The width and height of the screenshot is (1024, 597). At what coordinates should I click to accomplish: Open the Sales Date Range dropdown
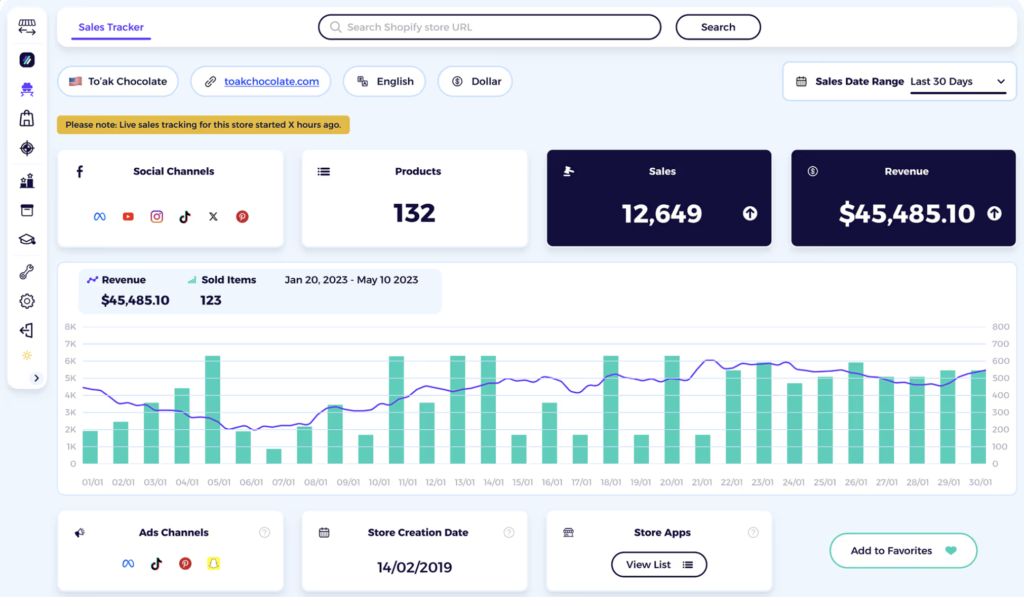tap(955, 81)
